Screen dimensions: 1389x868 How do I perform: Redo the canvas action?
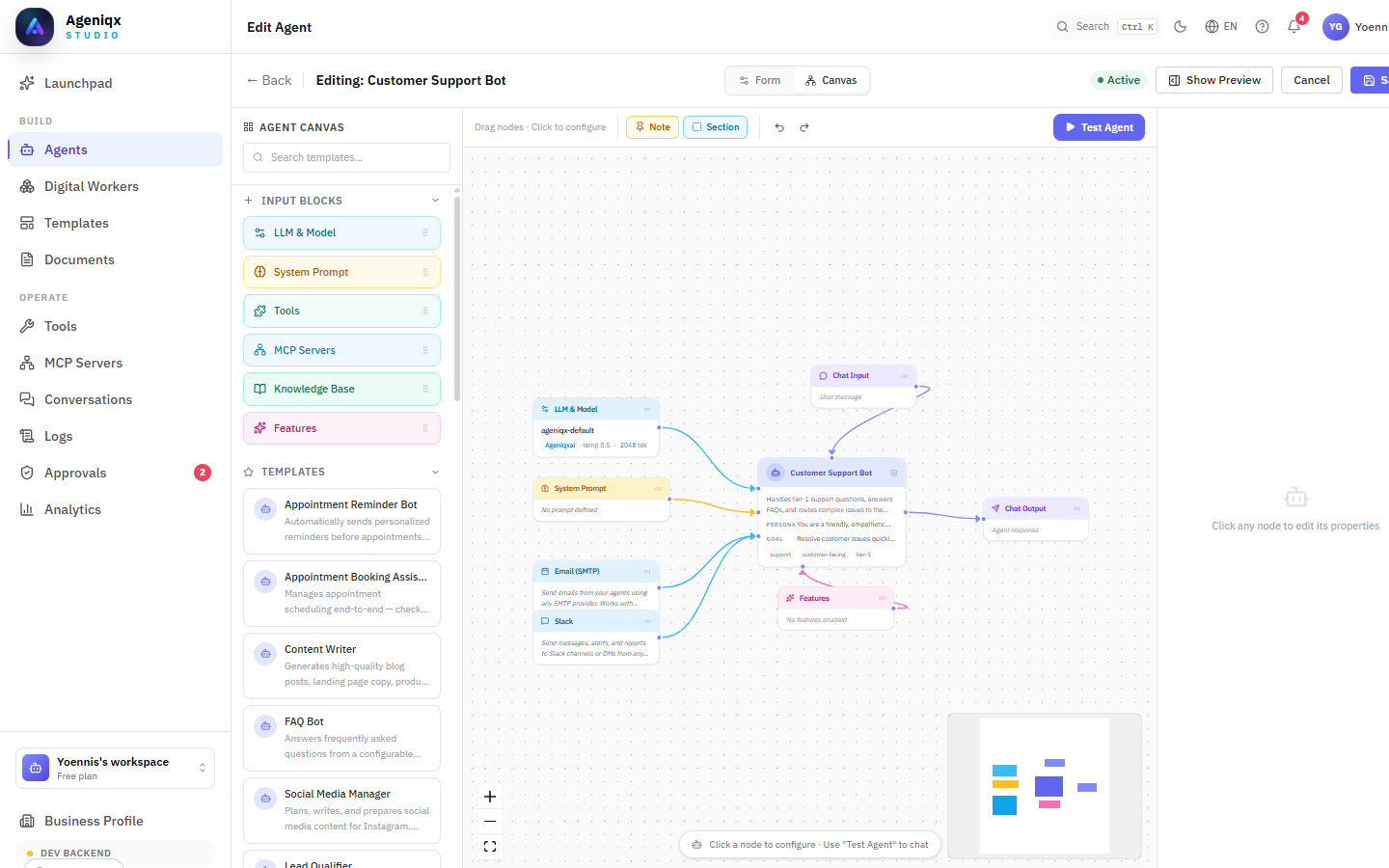point(804,127)
